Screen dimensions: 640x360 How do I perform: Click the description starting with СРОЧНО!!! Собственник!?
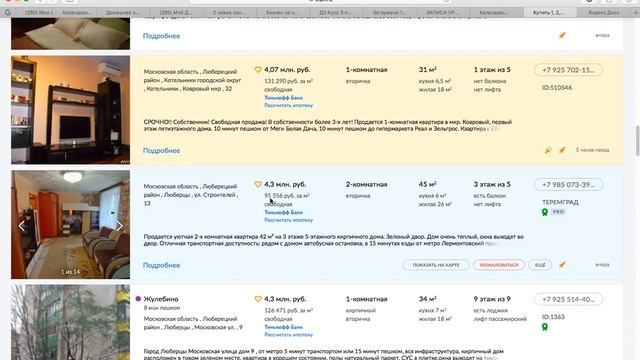328,125
